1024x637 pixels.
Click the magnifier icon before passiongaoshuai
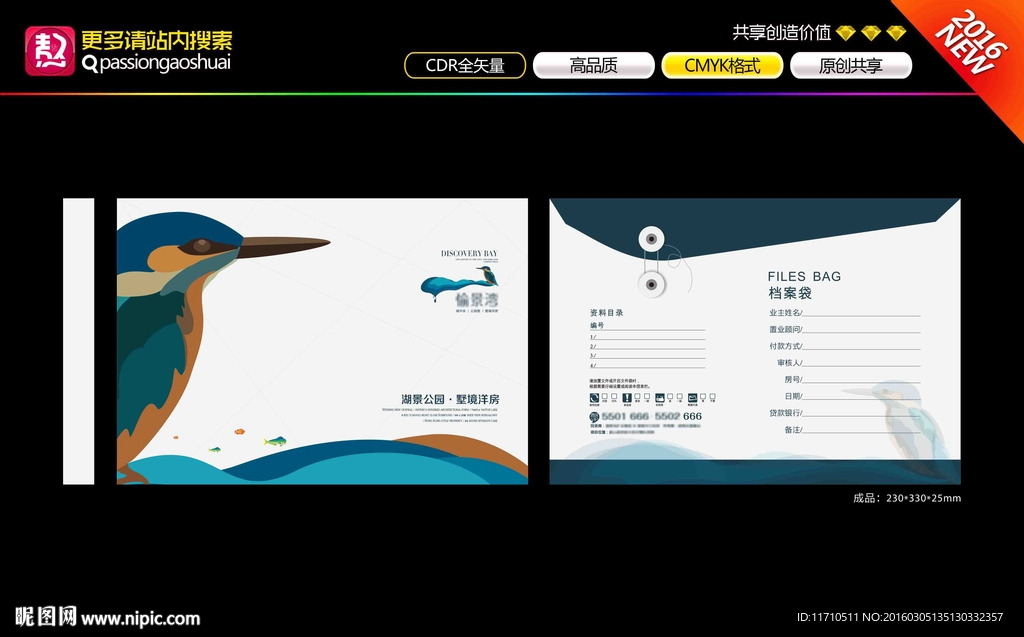[x=89, y=63]
